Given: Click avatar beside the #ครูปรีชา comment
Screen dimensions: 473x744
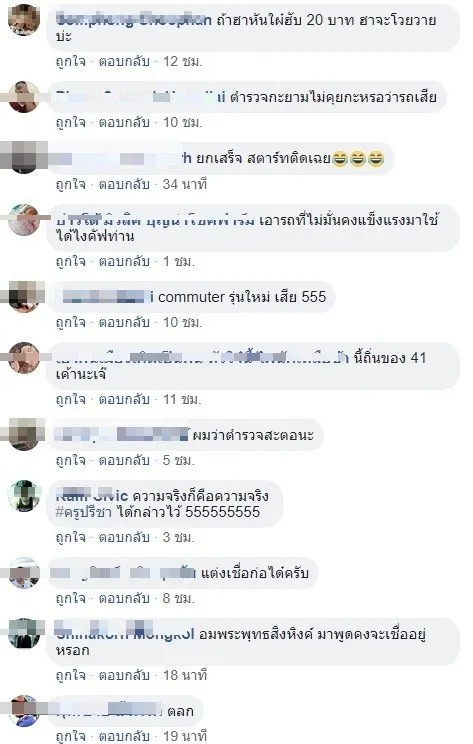Looking at the screenshot, I should (24, 495).
